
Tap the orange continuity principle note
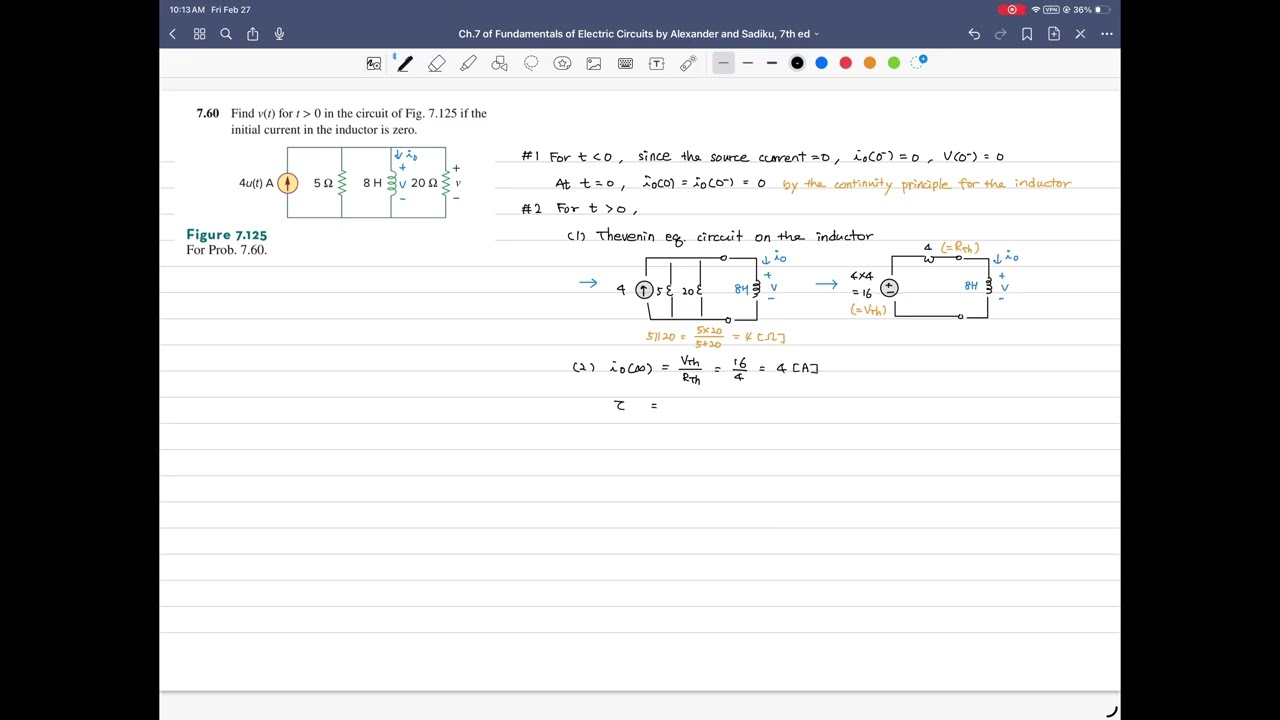[x=927, y=184]
